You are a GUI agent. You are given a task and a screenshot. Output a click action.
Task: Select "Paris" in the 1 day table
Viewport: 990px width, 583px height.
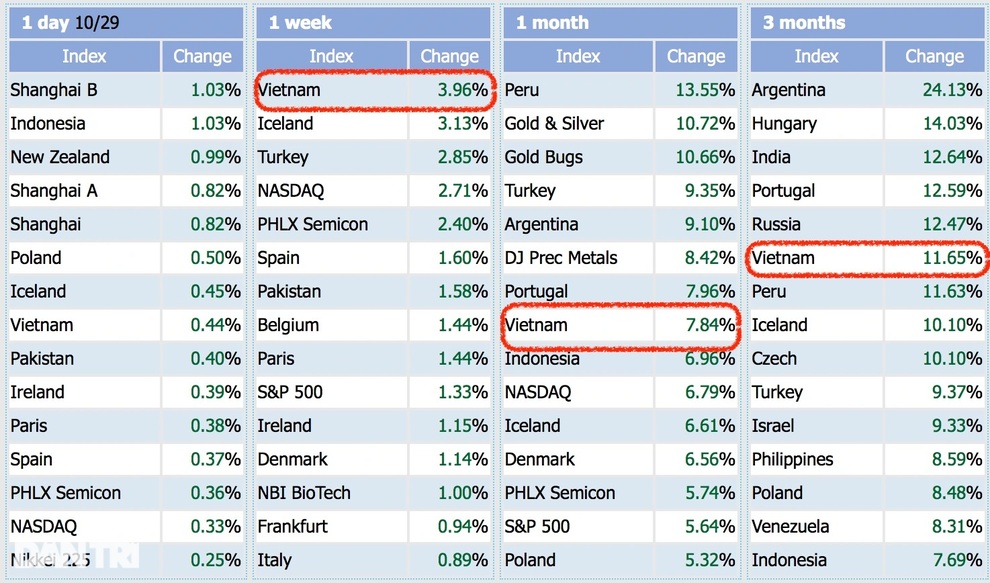tap(29, 425)
